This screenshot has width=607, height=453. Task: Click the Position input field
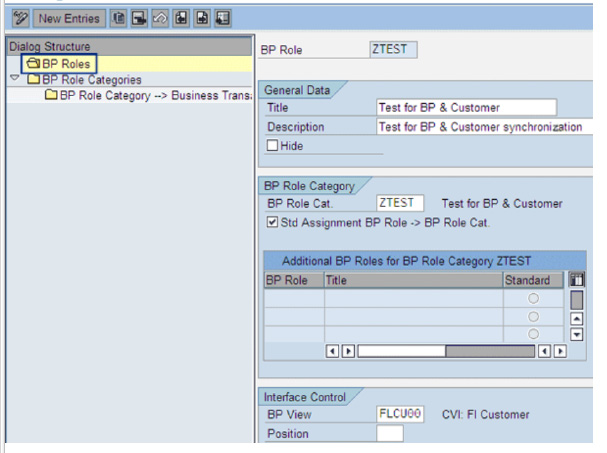pos(390,433)
